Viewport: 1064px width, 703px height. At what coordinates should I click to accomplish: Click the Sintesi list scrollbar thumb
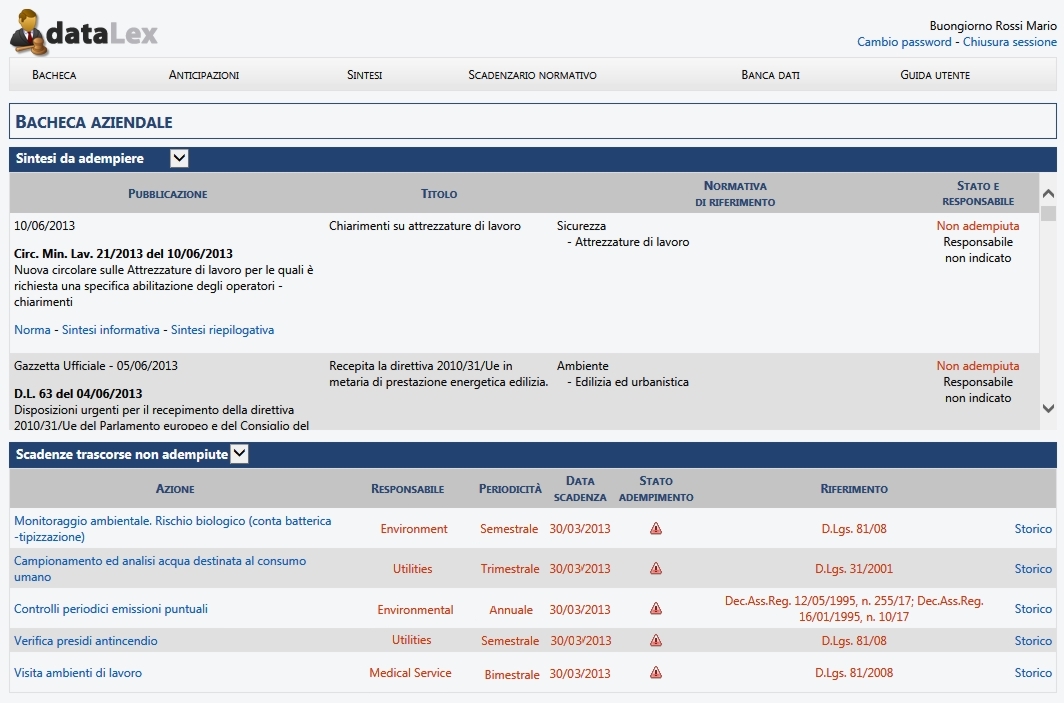click(x=1048, y=214)
